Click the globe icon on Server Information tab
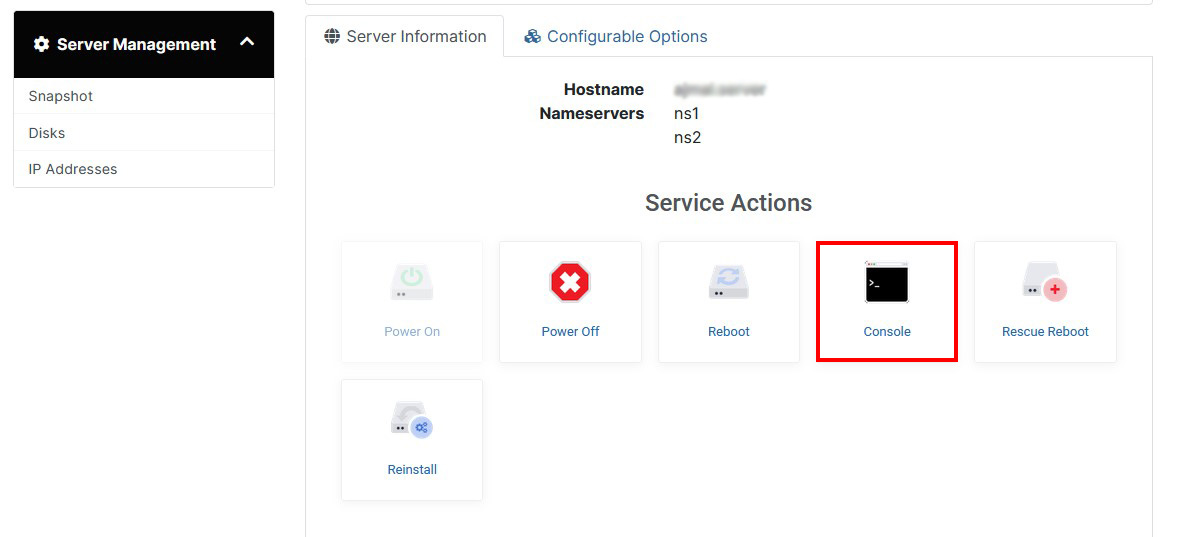 pos(332,36)
